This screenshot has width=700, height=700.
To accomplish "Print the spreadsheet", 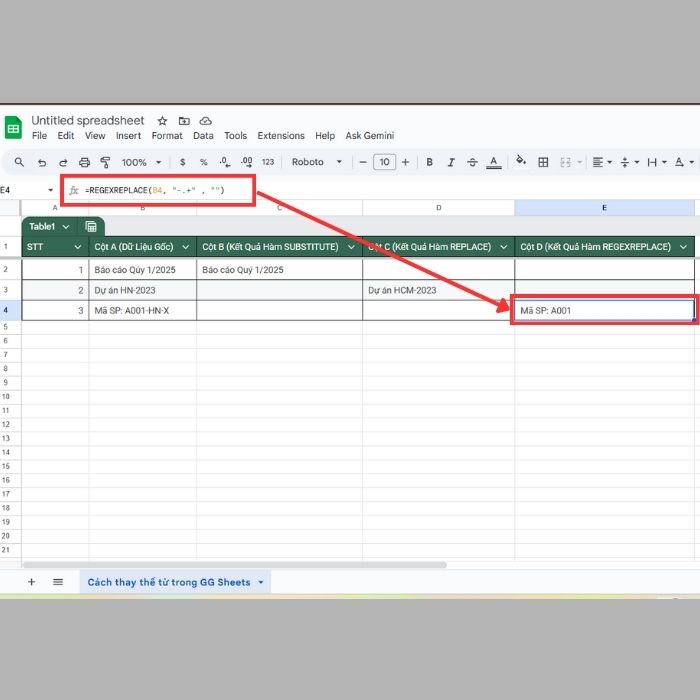I will (84, 162).
